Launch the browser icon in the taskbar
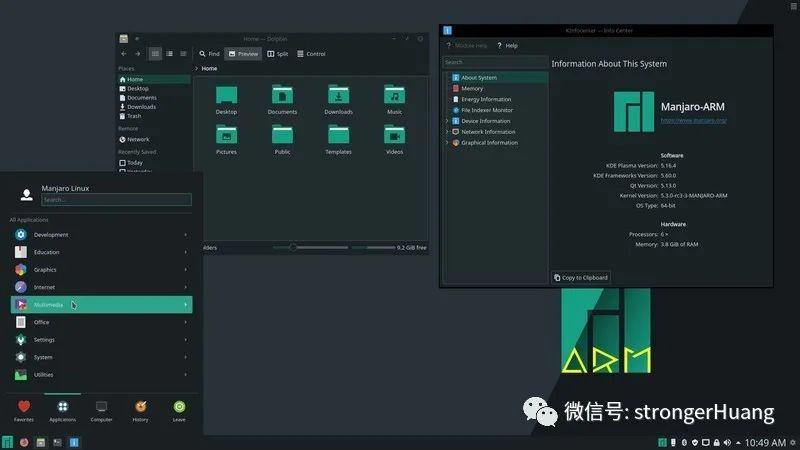The width and height of the screenshot is (800, 450). click(24, 442)
